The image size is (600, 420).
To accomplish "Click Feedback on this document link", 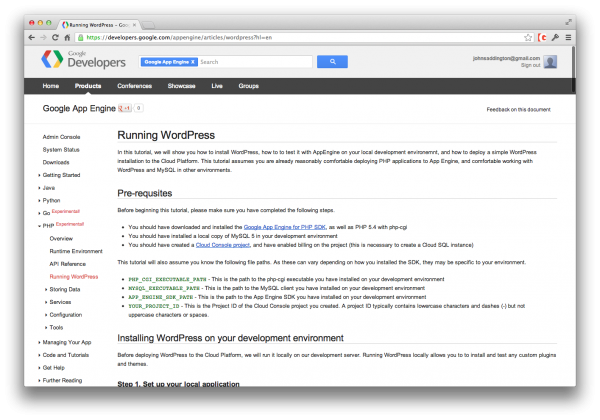I will 518,110.
